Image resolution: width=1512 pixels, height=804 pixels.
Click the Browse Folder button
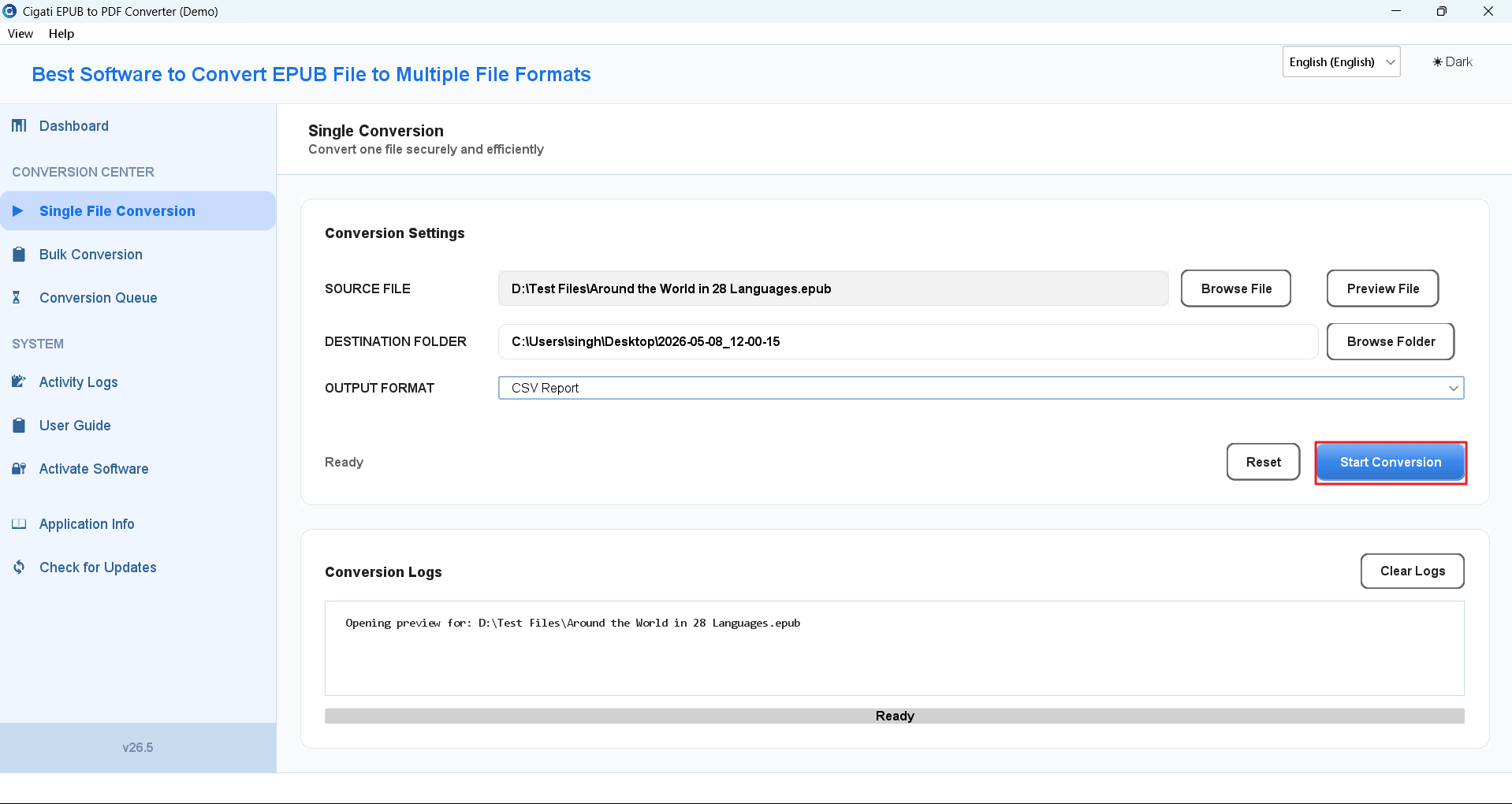tap(1391, 341)
